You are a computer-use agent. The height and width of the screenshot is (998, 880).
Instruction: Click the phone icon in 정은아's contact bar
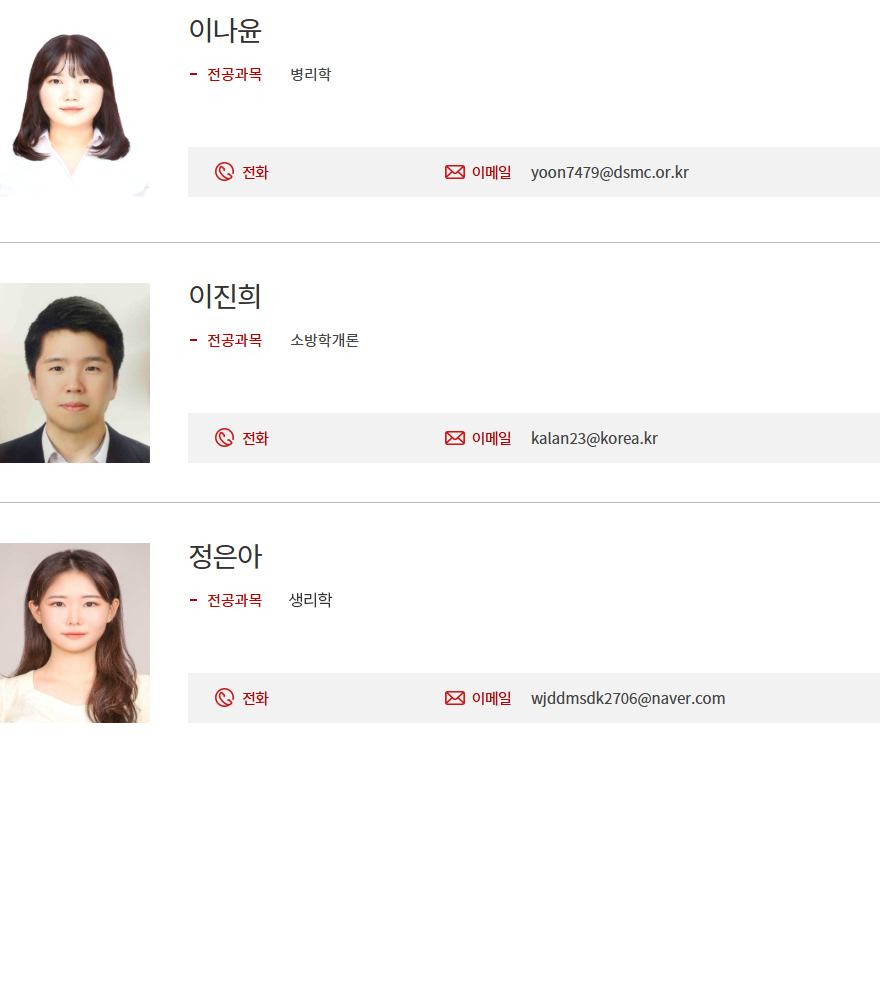pyautogui.click(x=224, y=698)
